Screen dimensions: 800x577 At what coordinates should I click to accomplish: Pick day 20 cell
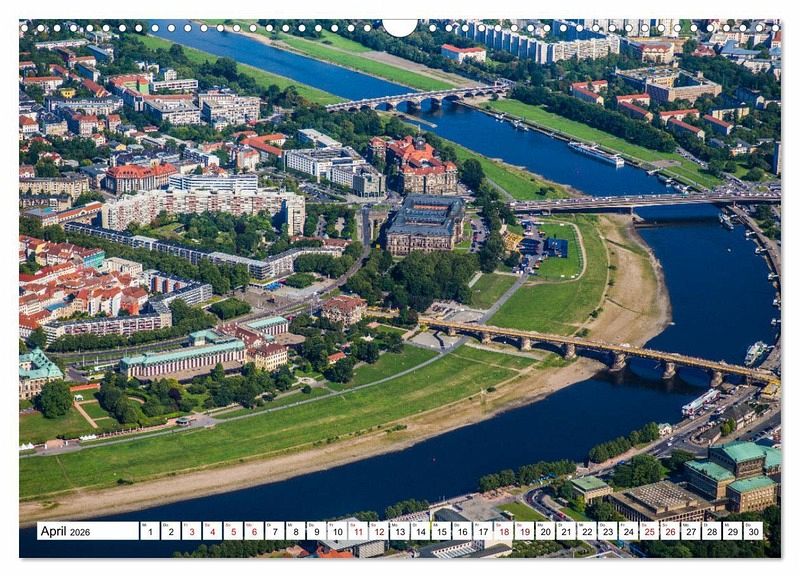(545, 531)
